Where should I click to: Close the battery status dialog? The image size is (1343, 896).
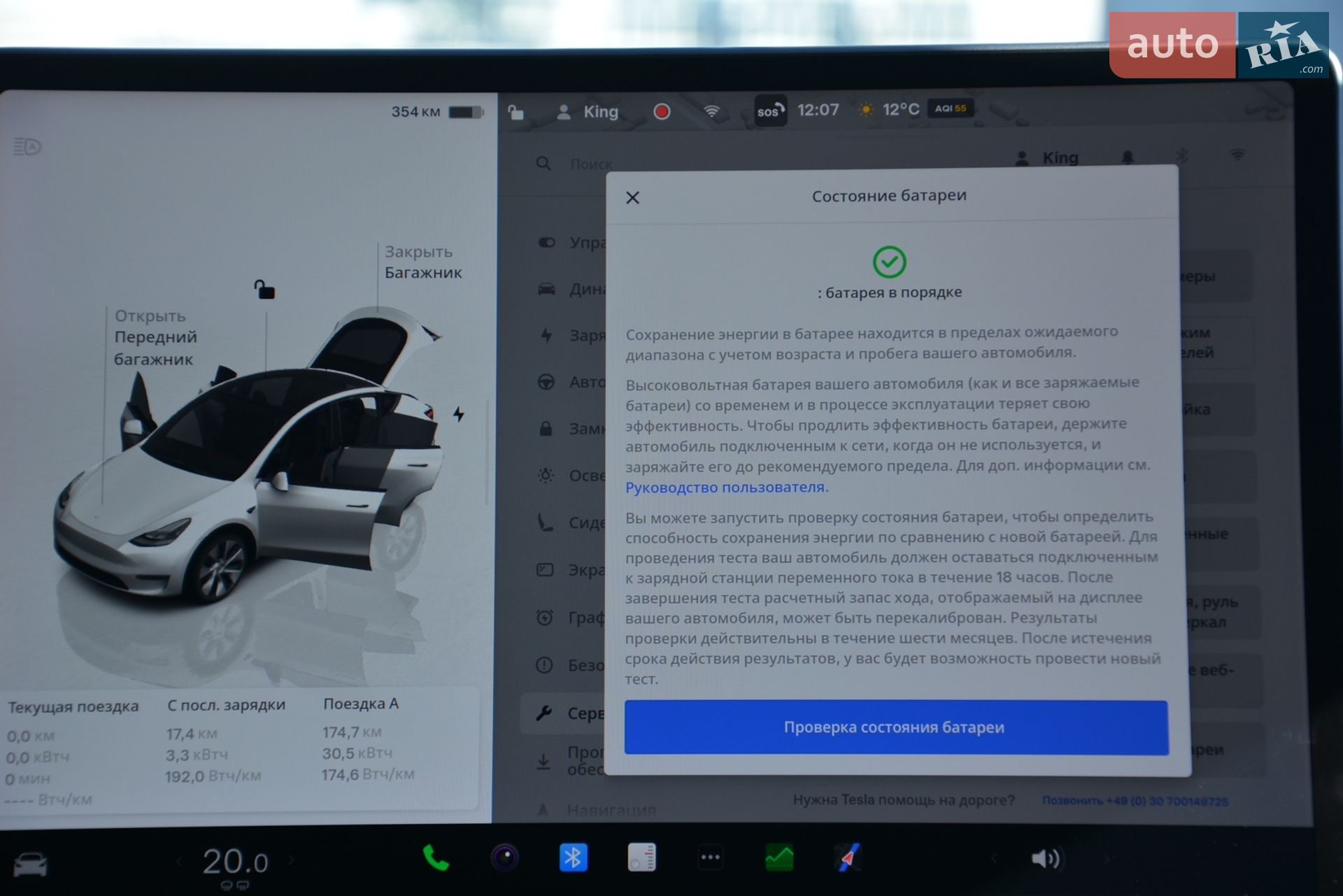pyautogui.click(x=632, y=198)
